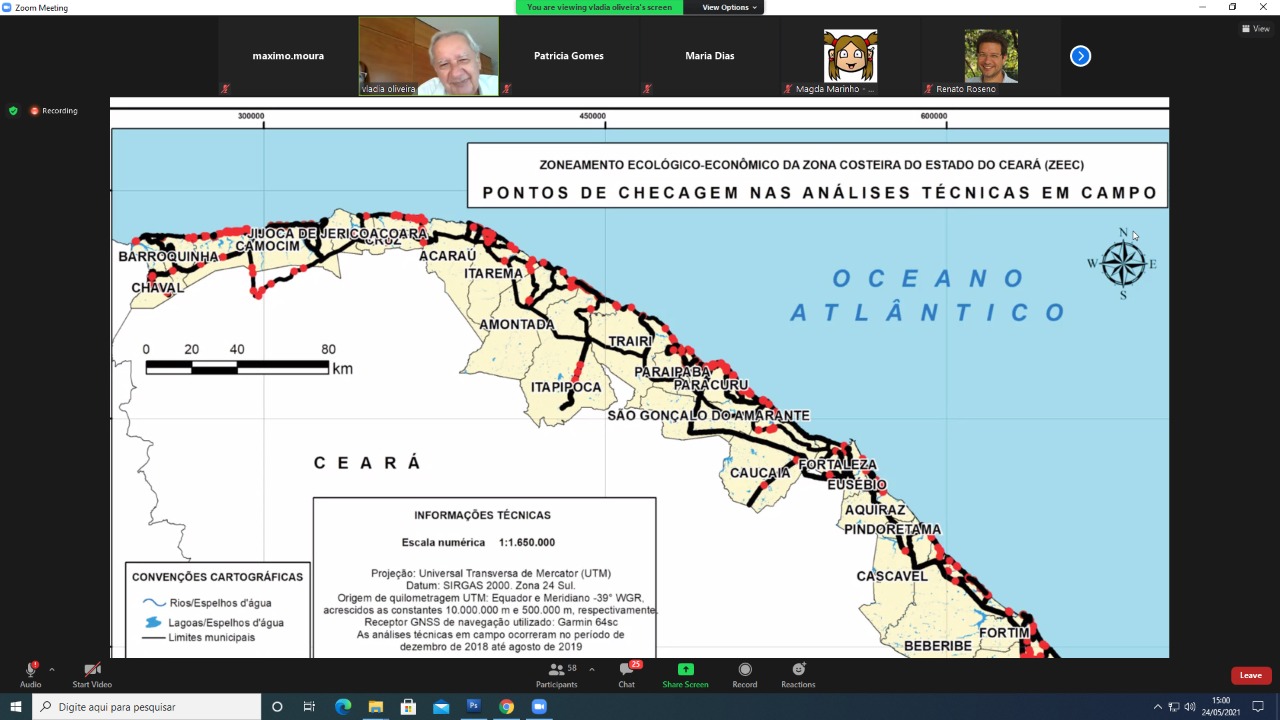The height and width of the screenshot is (720, 1280).
Task: Show next participants with blue arrow
Action: tap(1080, 56)
